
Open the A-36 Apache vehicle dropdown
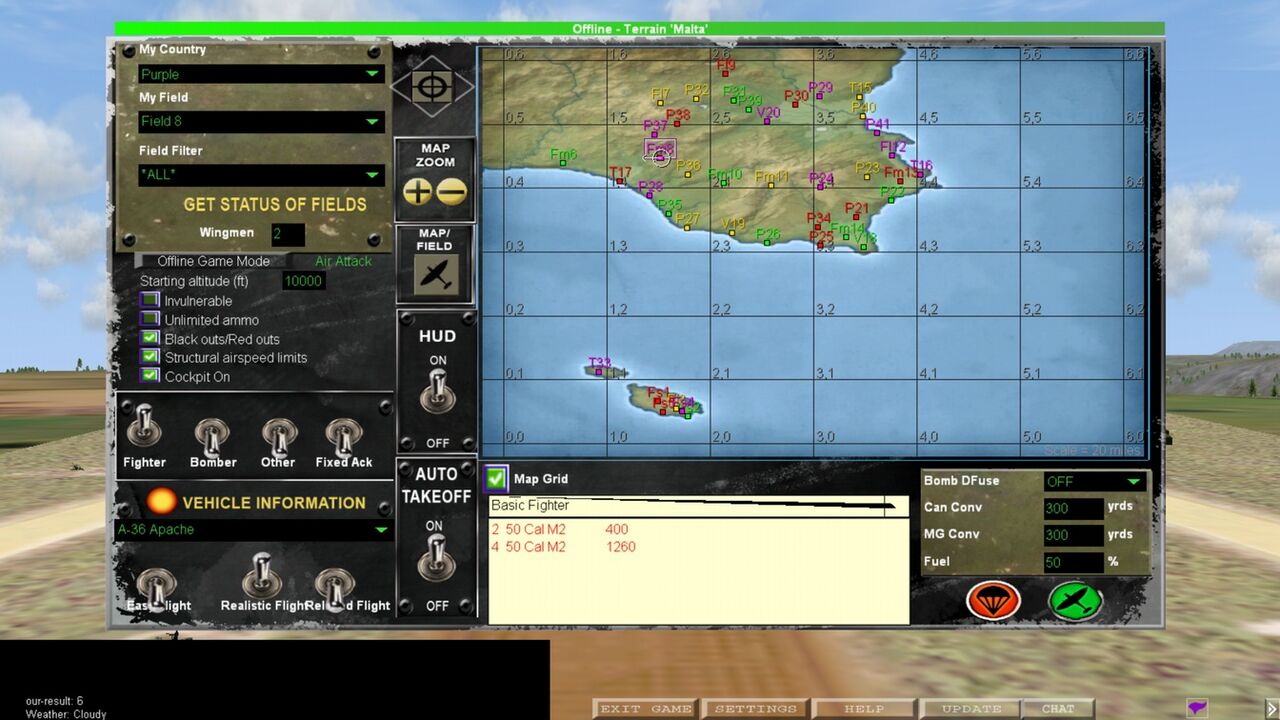tap(254, 530)
